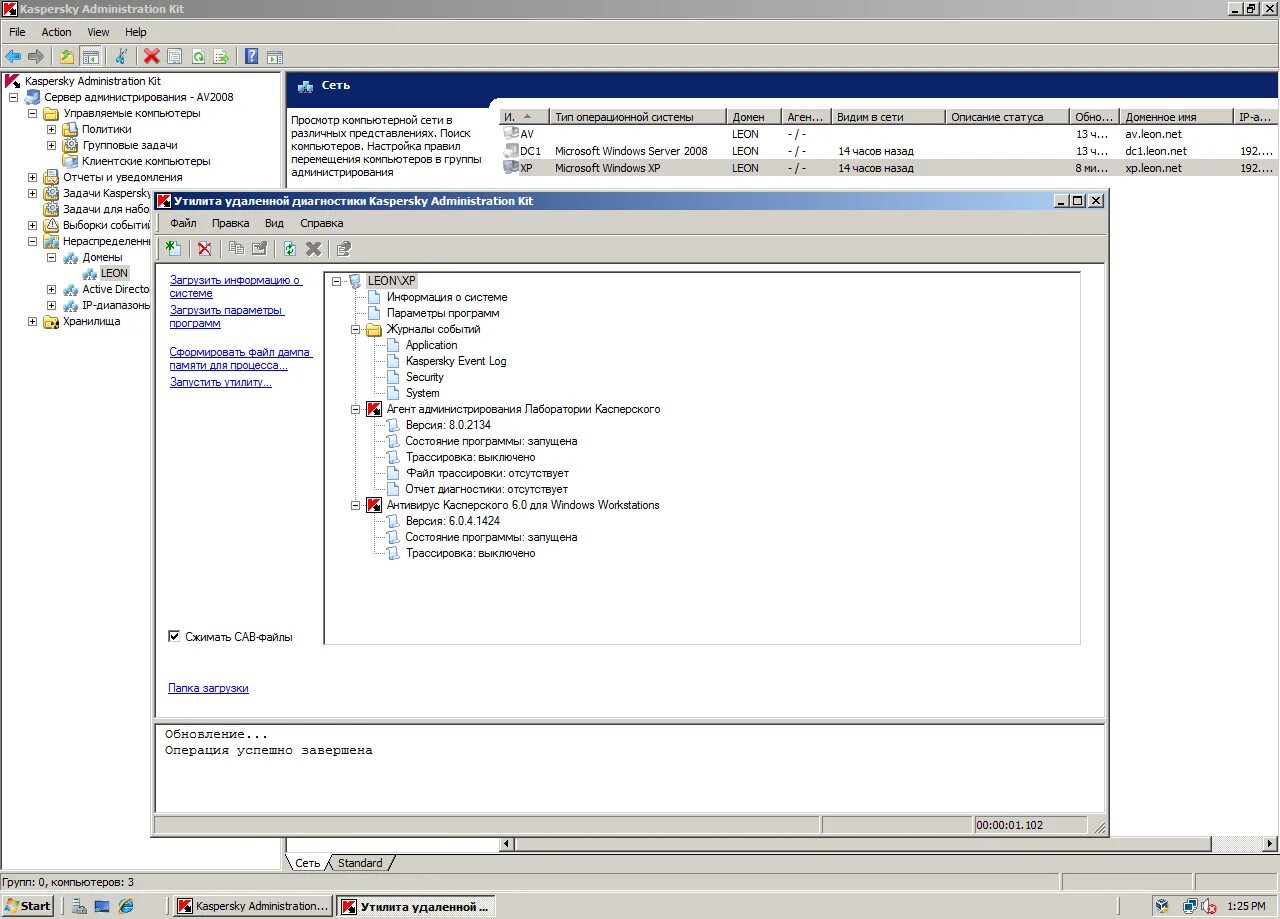Switch to Kaspersky Administration taskbar button
This screenshot has width=1280, height=919.
(x=253, y=906)
